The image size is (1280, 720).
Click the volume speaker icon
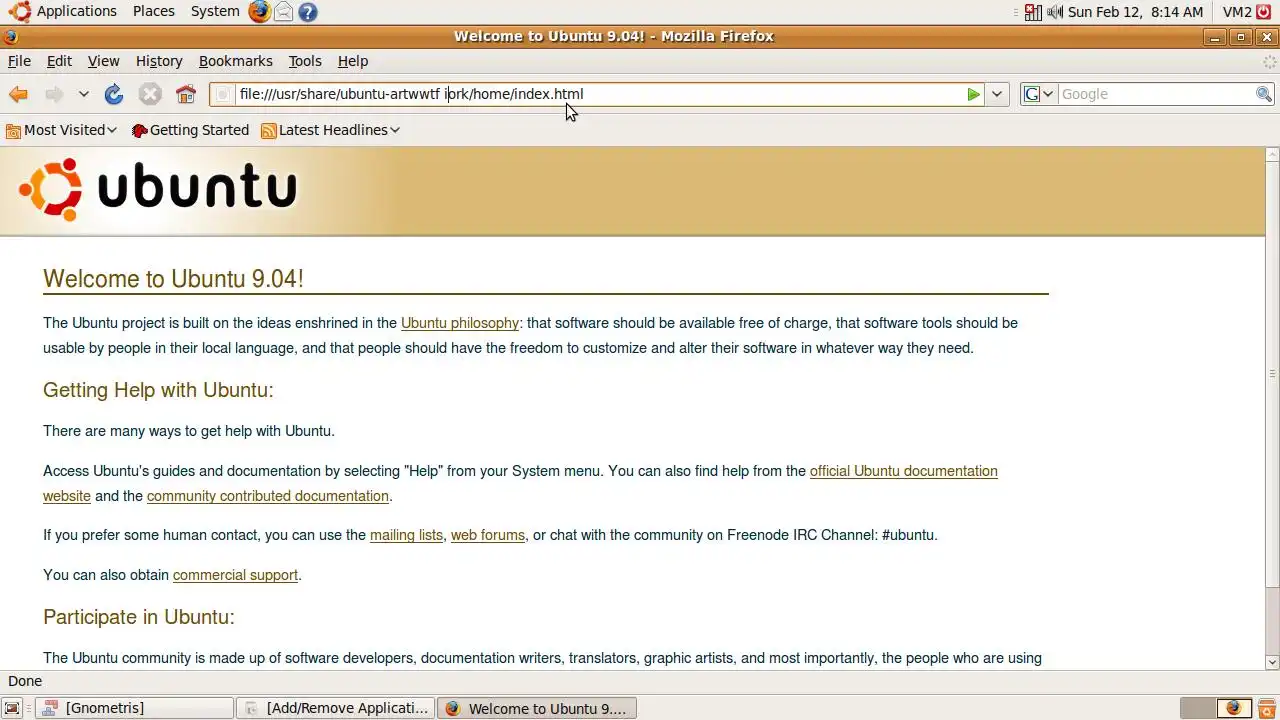1056,12
